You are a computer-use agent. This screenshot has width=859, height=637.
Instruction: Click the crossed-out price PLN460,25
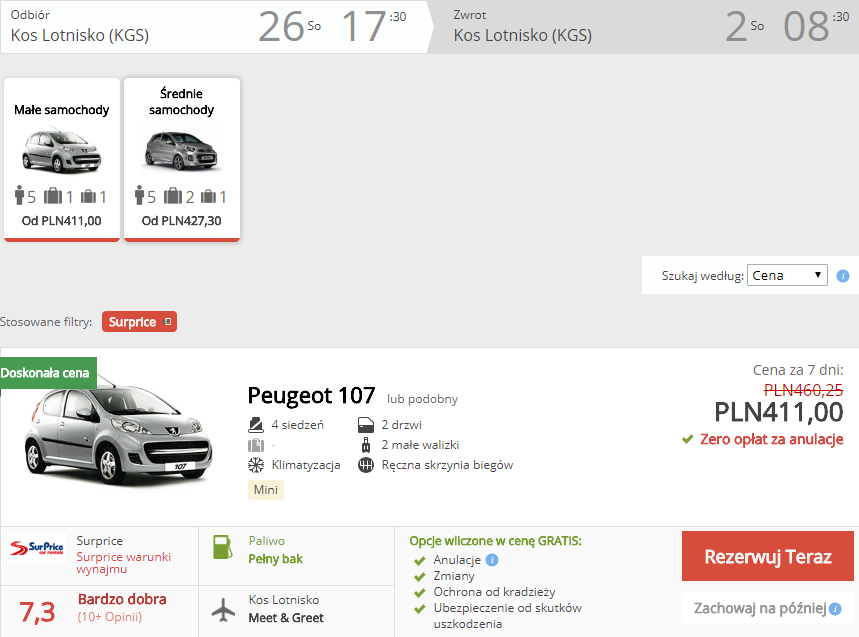[803, 390]
